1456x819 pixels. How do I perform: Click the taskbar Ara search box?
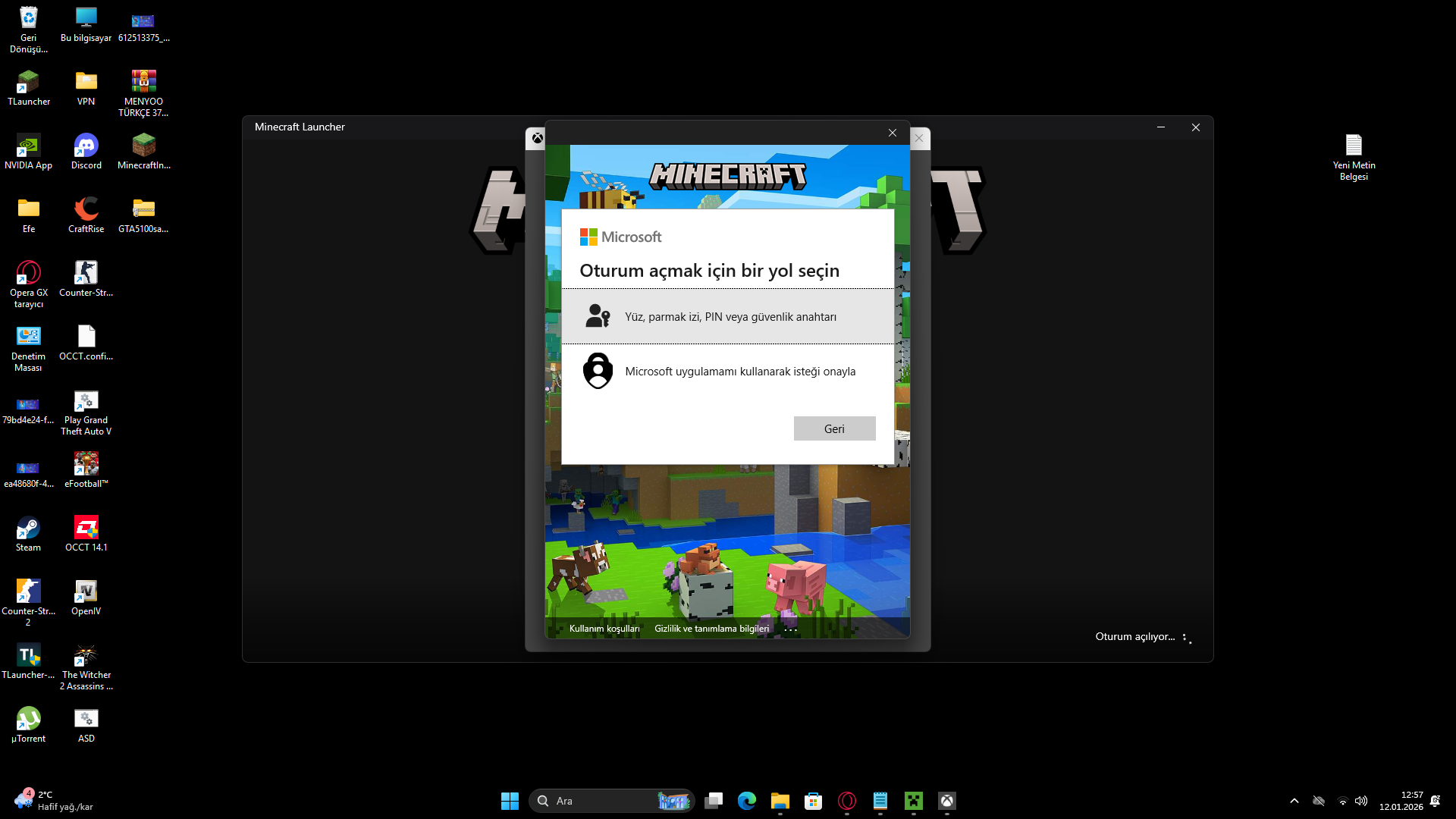click(612, 801)
